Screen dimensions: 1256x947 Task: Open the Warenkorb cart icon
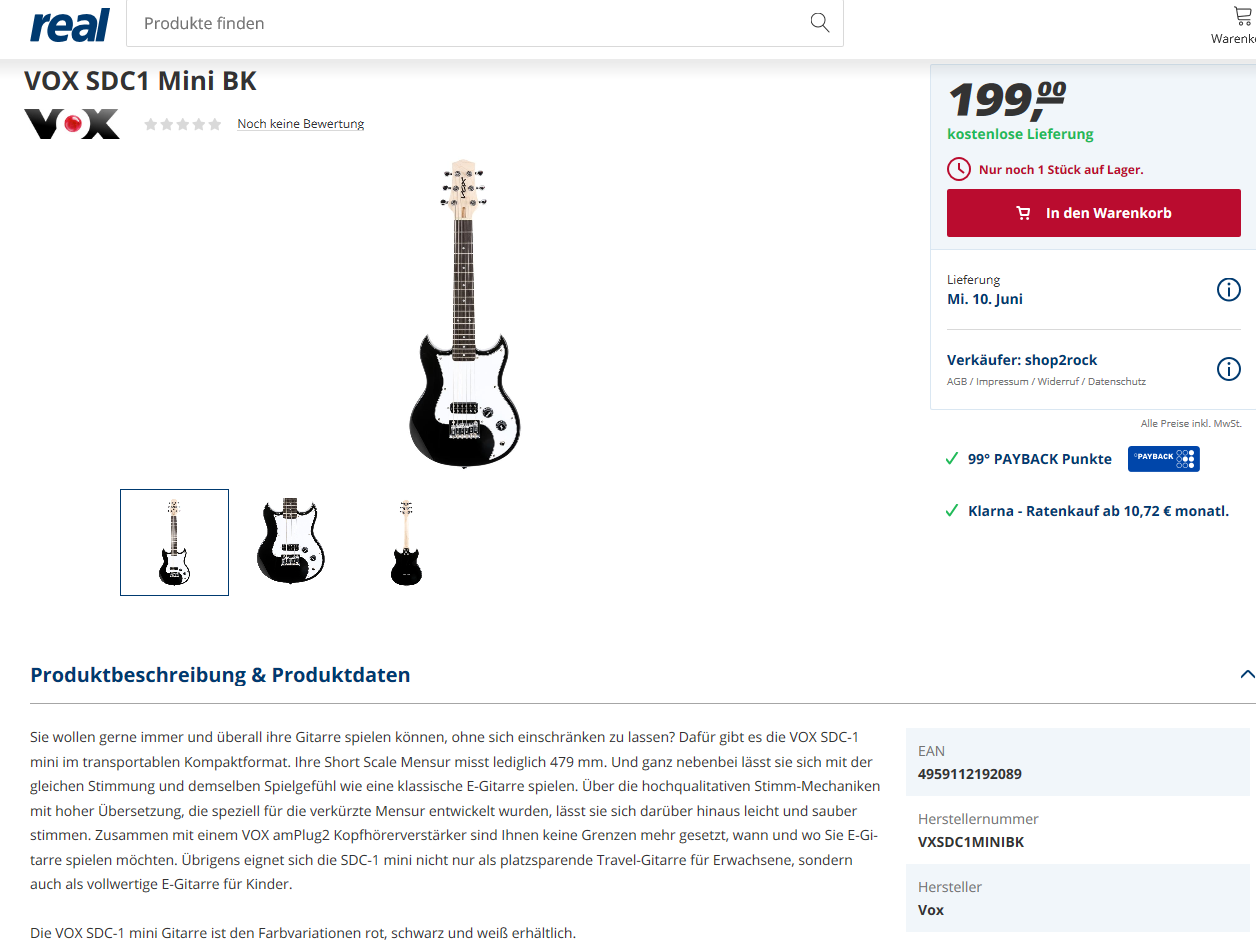(1243, 16)
